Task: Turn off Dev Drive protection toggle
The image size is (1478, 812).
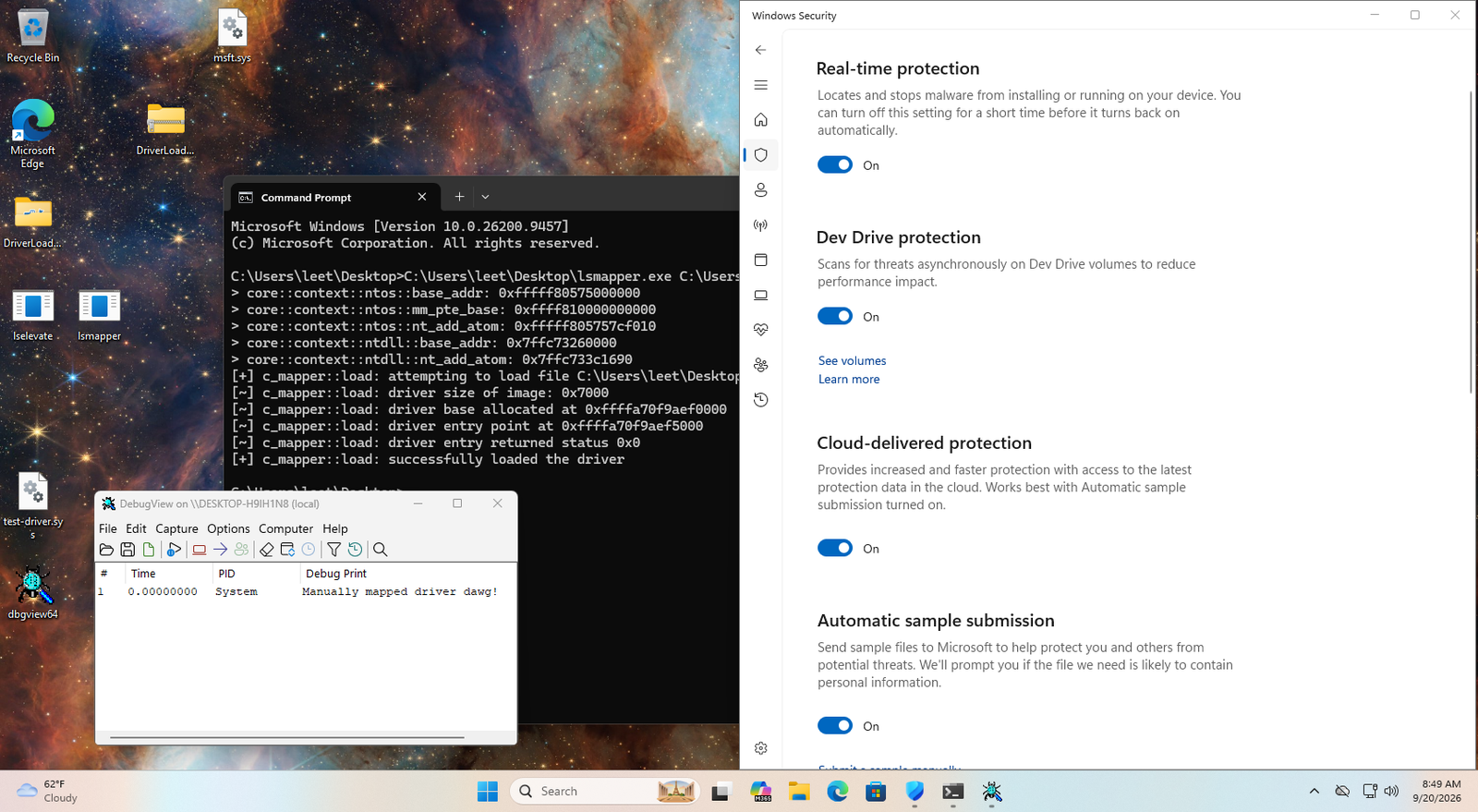Action: [x=835, y=317]
